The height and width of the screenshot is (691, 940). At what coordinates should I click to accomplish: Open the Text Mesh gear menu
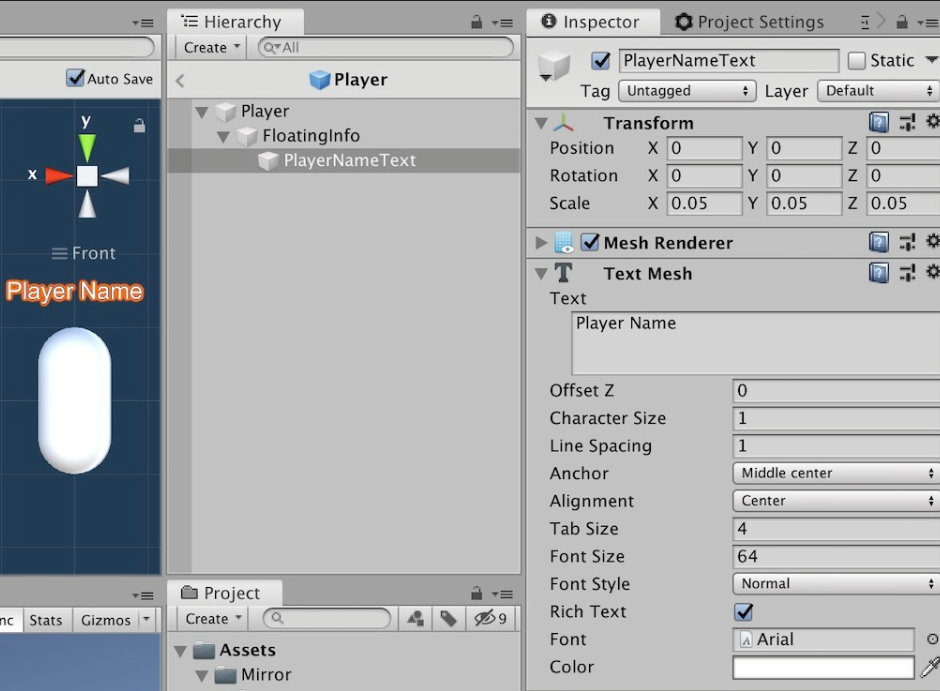pos(933,272)
